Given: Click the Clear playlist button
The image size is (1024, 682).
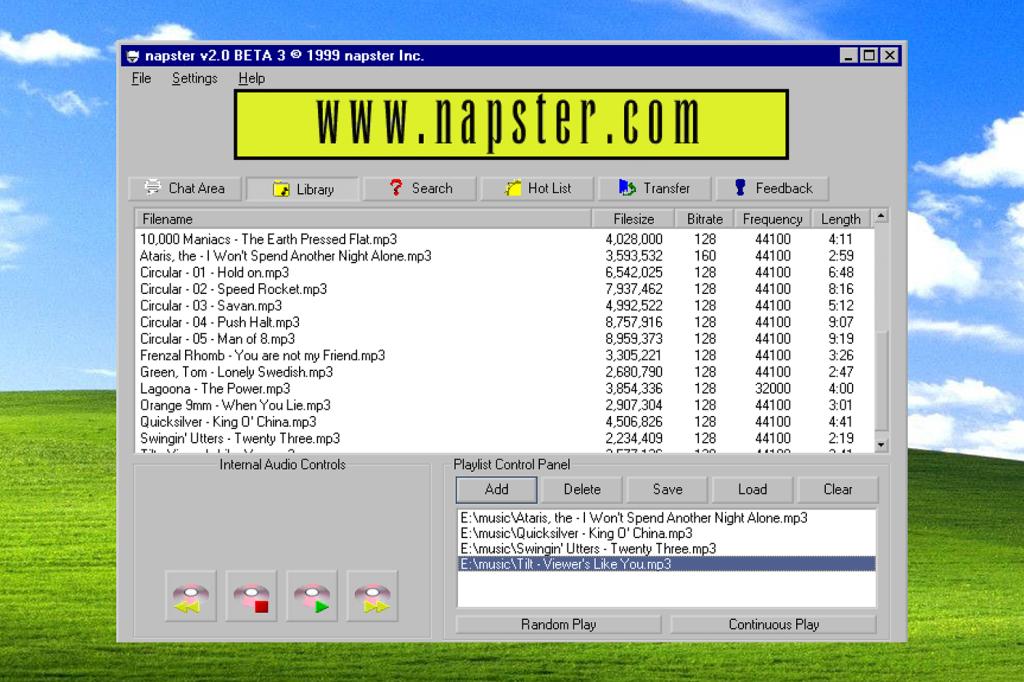Looking at the screenshot, I should click(x=838, y=489).
